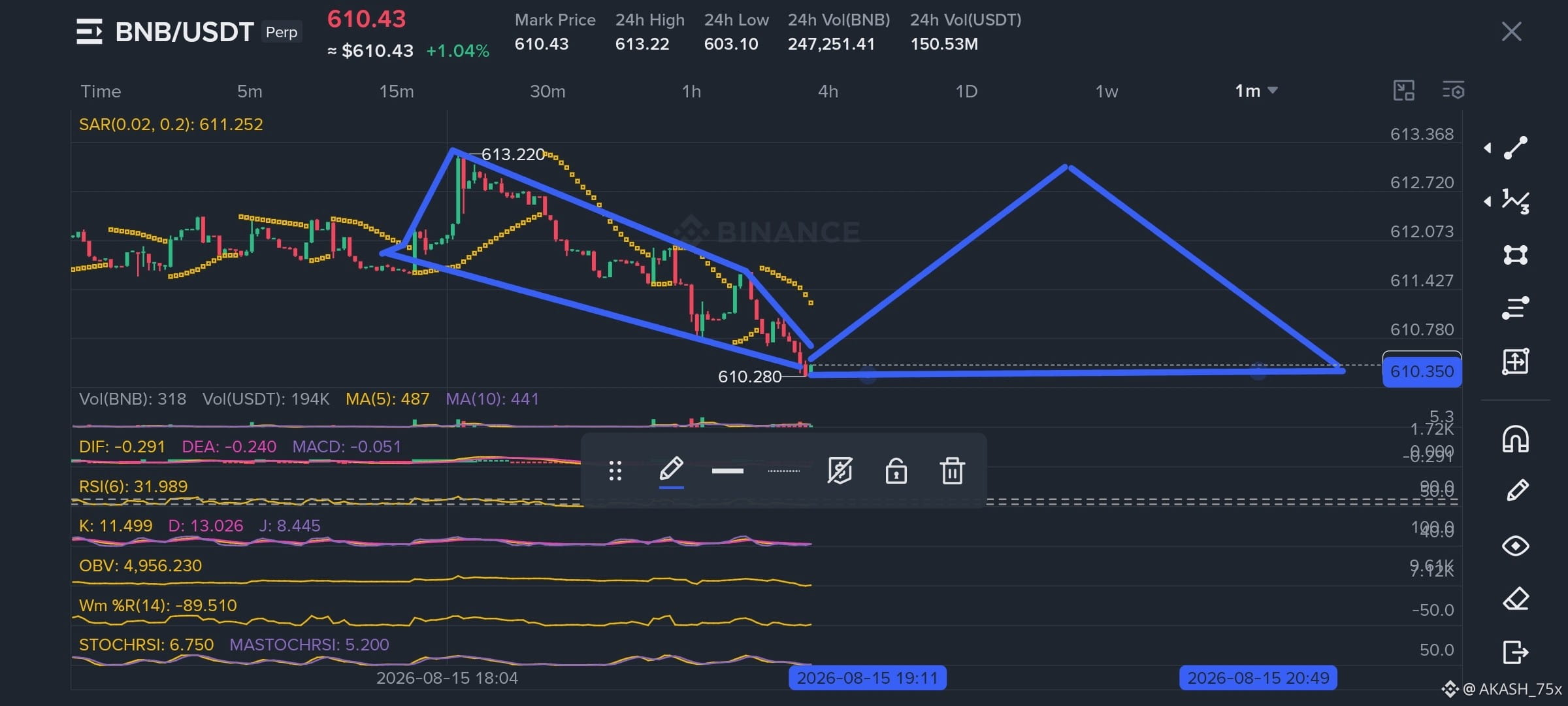Select the rectangle shape drawing tool
This screenshot has width=1568, height=706.
point(1516,254)
